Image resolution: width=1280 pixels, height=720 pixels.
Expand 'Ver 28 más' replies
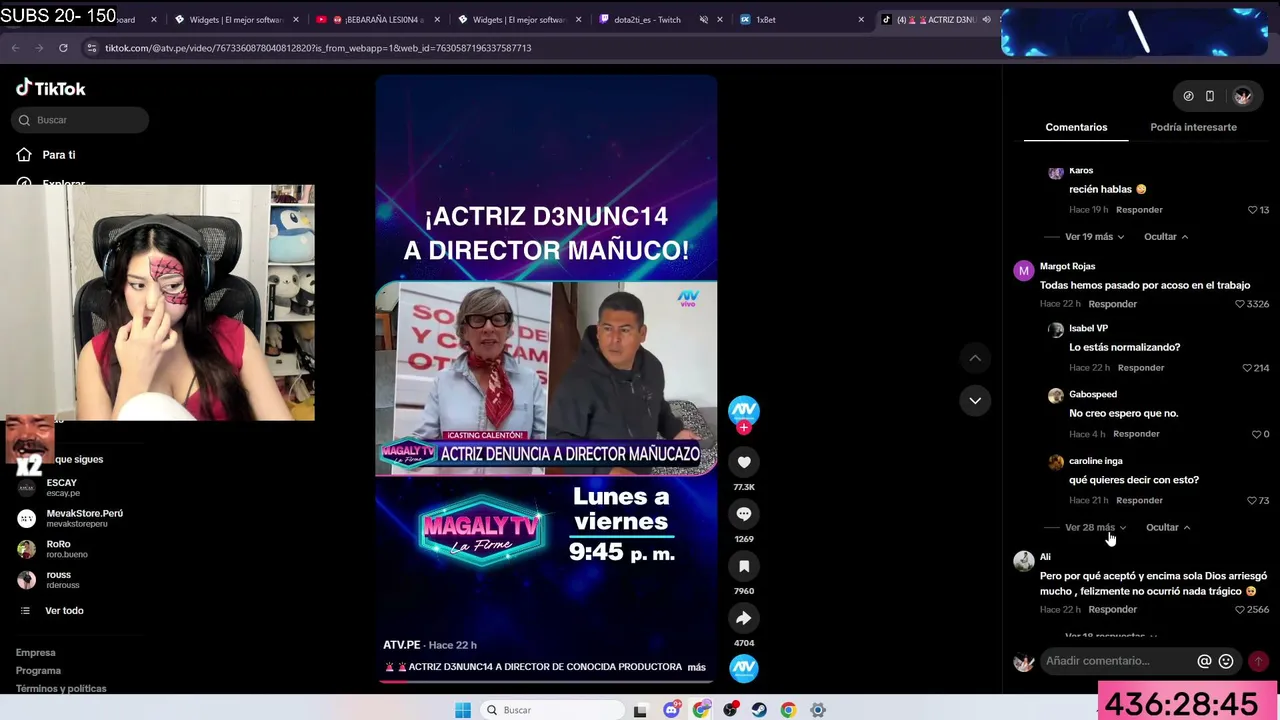click(1095, 528)
